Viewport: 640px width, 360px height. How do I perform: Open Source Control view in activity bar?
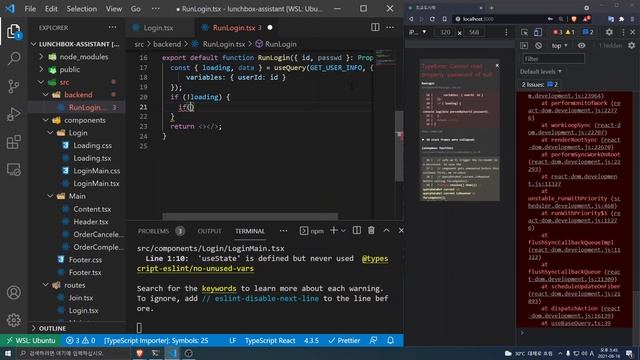pyautogui.click(x=13, y=86)
